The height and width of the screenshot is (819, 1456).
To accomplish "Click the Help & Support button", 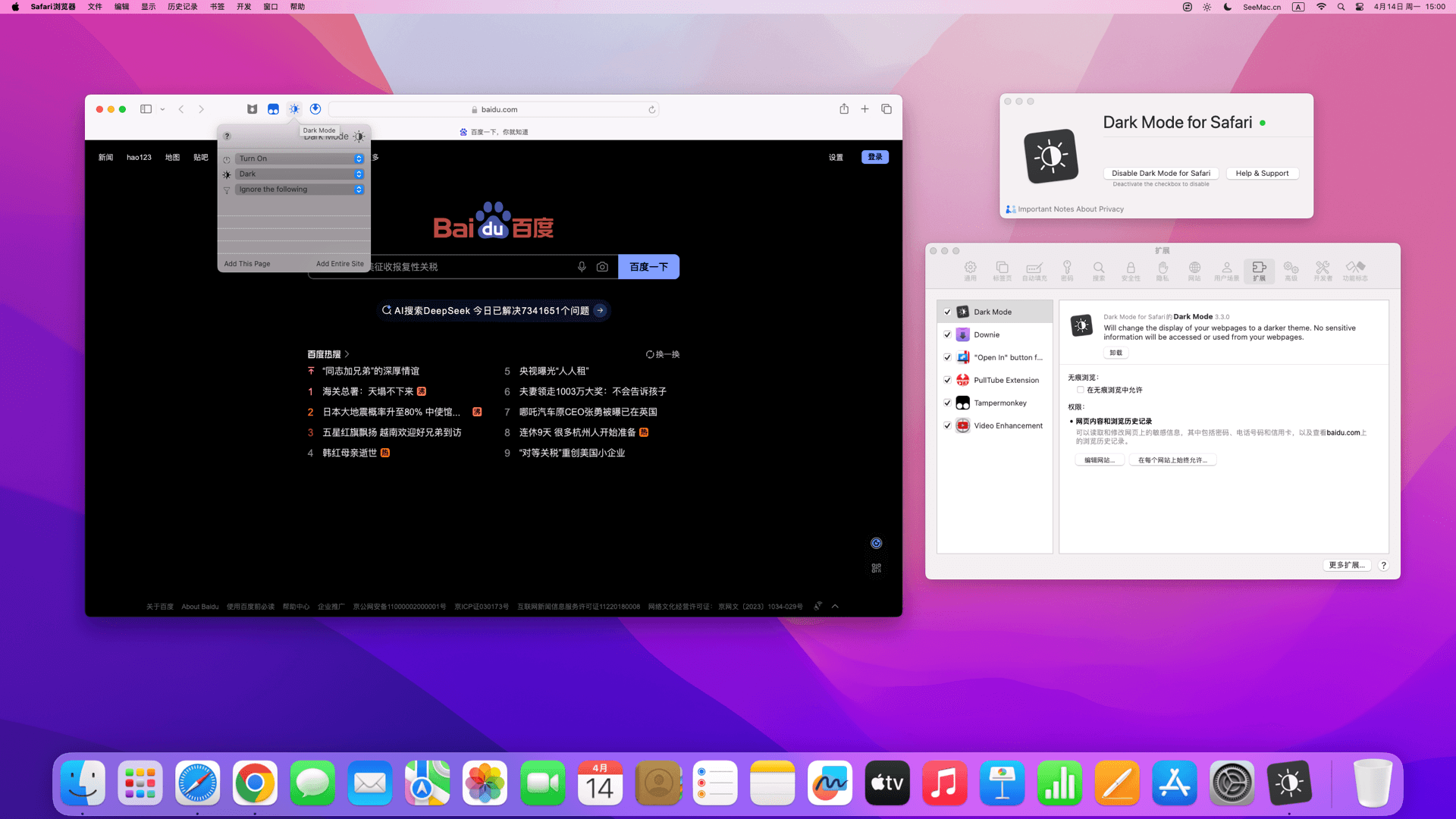I will coord(1262,173).
